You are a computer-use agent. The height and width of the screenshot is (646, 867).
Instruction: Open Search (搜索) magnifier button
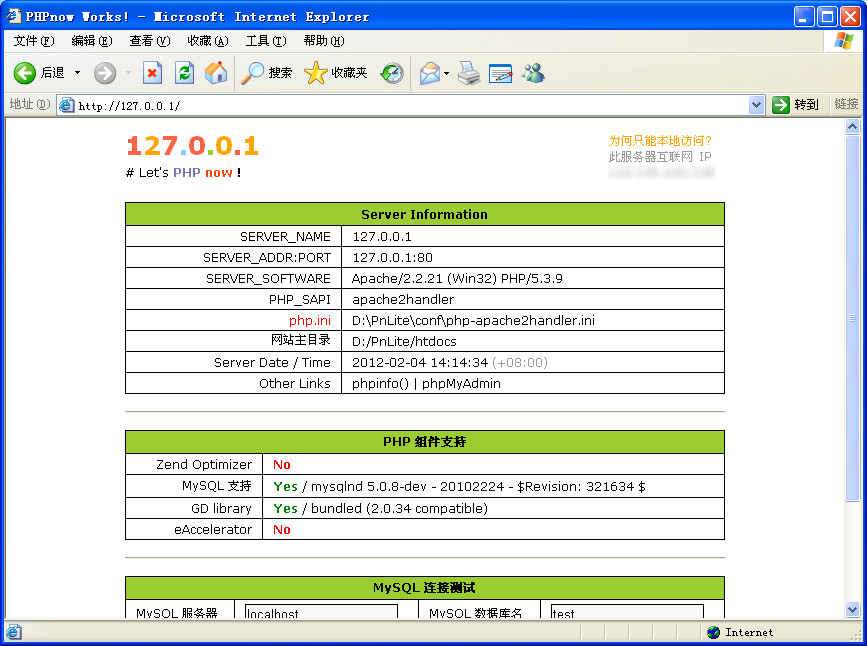point(267,73)
